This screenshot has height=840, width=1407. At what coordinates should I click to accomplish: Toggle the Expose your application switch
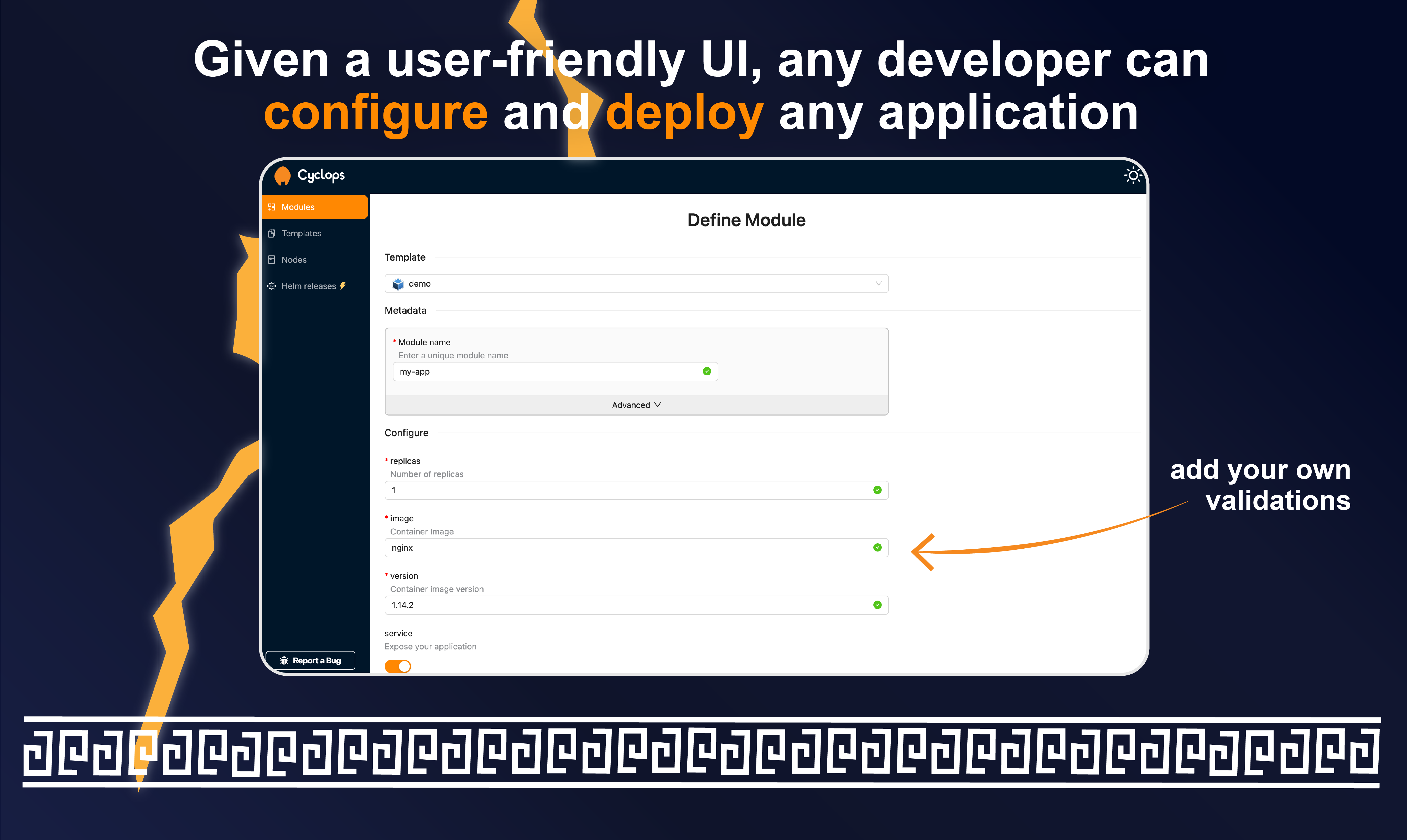pyautogui.click(x=397, y=666)
